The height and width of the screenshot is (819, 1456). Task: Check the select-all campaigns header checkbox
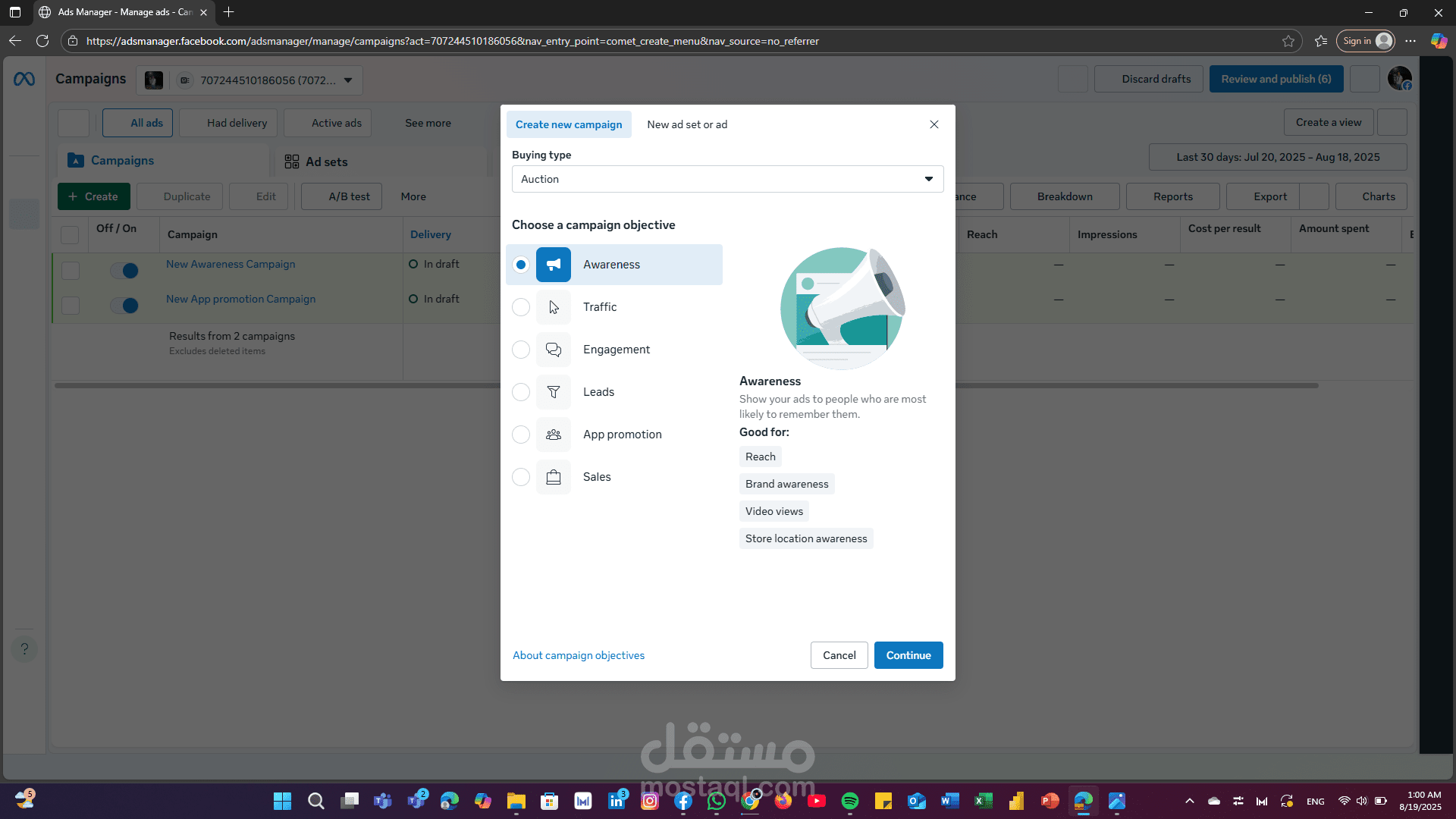(70, 235)
